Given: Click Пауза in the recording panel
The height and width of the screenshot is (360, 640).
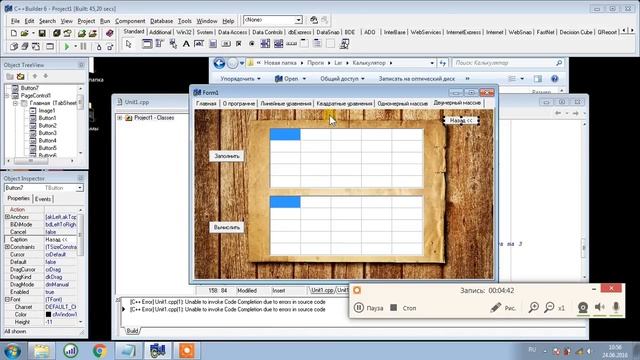Looking at the screenshot, I should coord(369,308).
